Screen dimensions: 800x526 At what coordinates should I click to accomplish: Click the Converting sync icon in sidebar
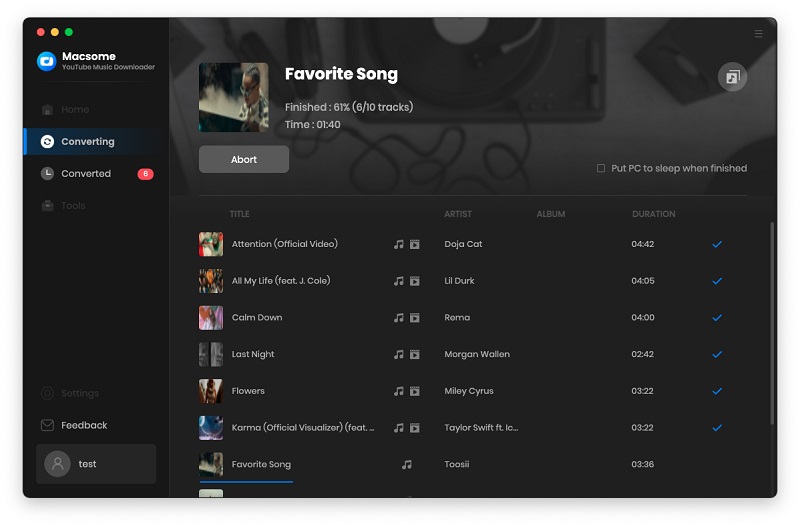[47, 142]
